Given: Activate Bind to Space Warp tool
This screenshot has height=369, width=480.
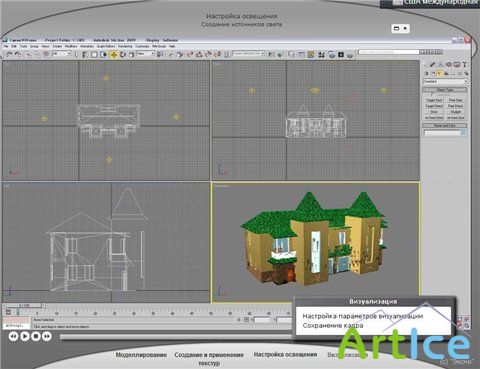Looking at the screenshot, I should pos(46,54).
